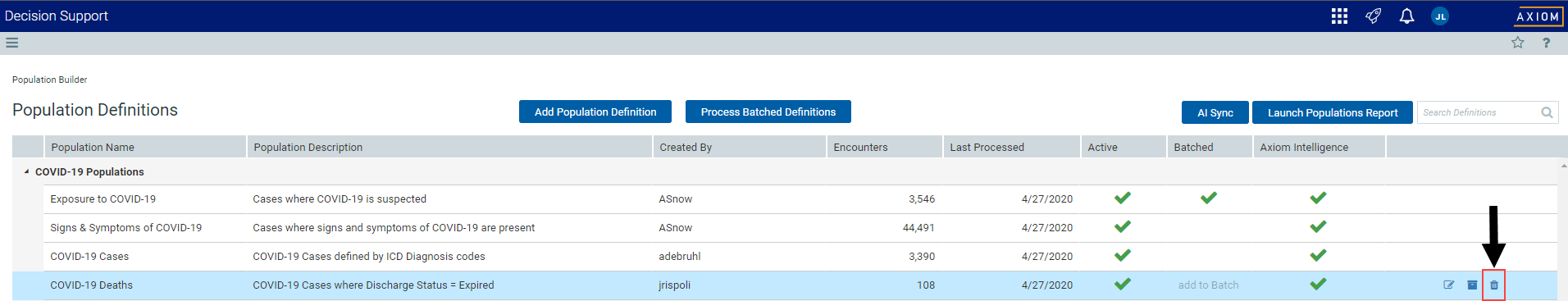Screen dimensions: 1568x301
Task: Click the rocket launch icon
Action: click(1373, 16)
